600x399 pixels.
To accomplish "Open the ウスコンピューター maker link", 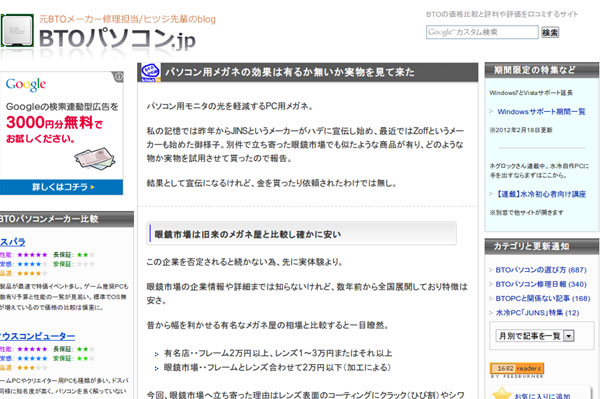I will point(38,336).
